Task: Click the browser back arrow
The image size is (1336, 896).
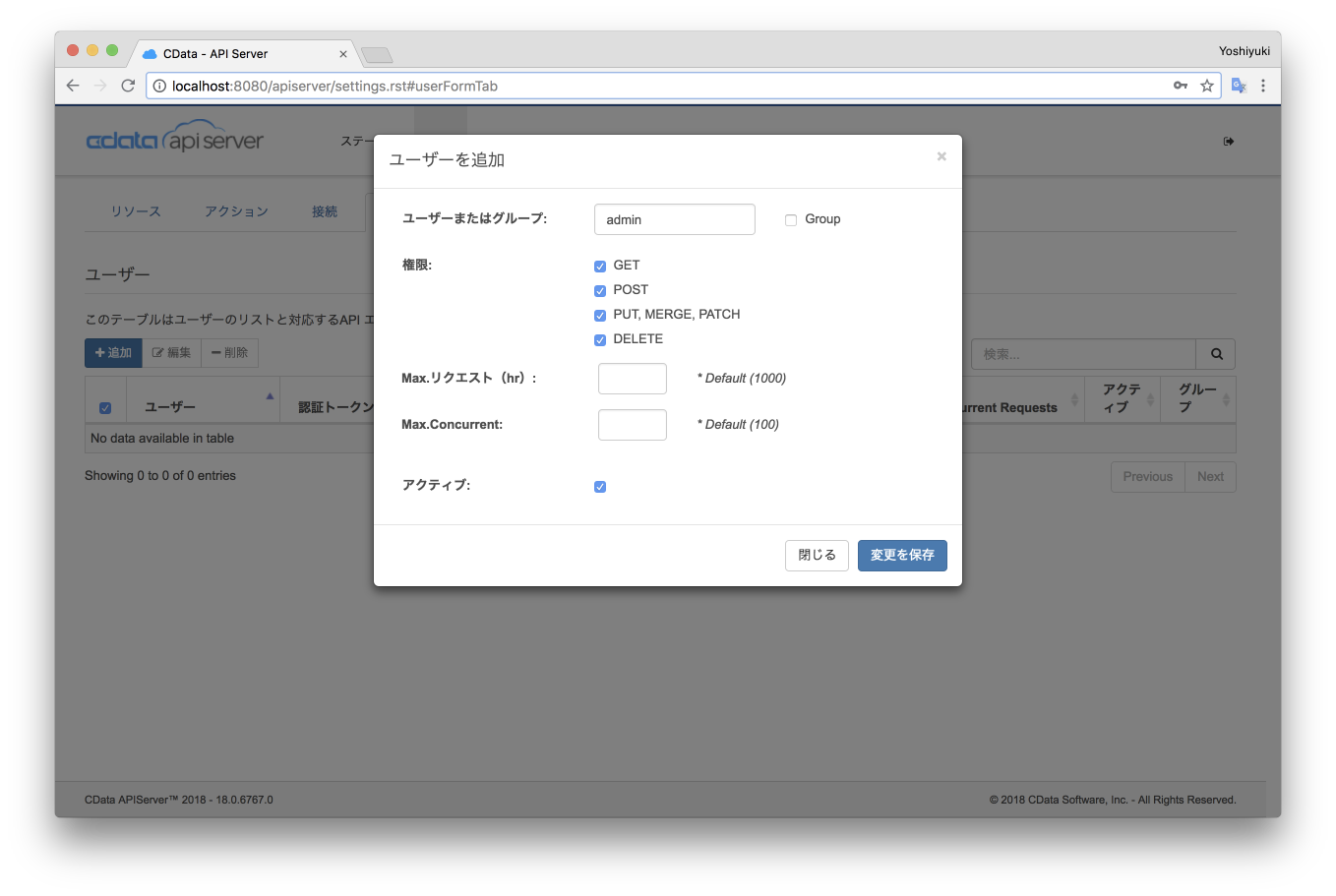Action: tap(73, 86)
